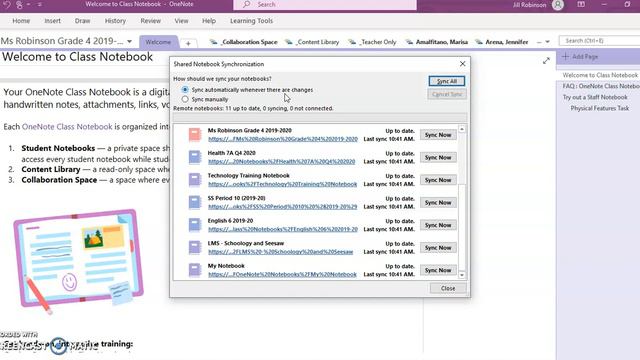
Task: Click the Search (Ctrl+E) page search field
Action: coord(599,41)
